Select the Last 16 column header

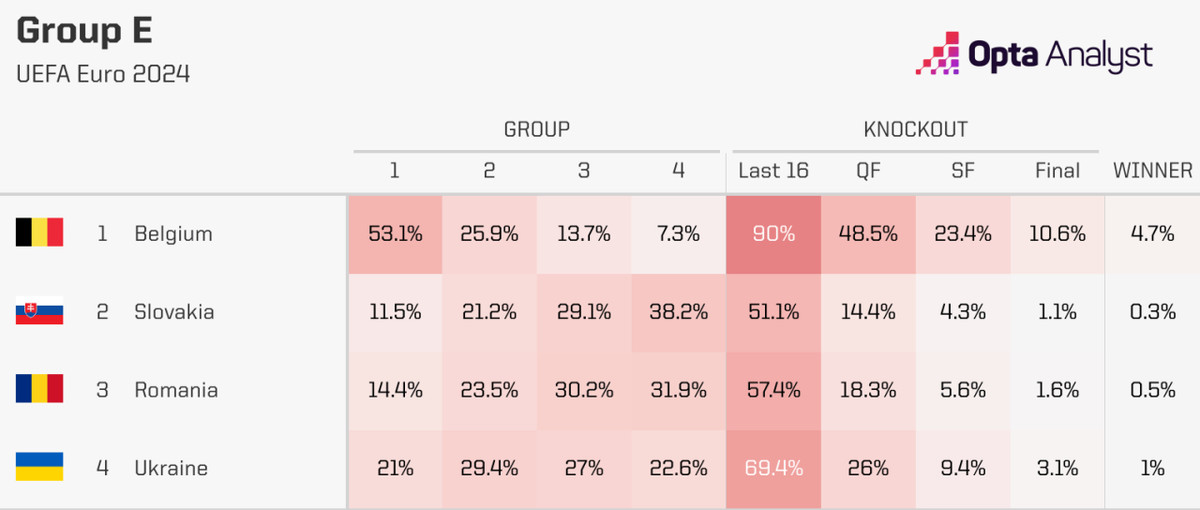[773, 171]
